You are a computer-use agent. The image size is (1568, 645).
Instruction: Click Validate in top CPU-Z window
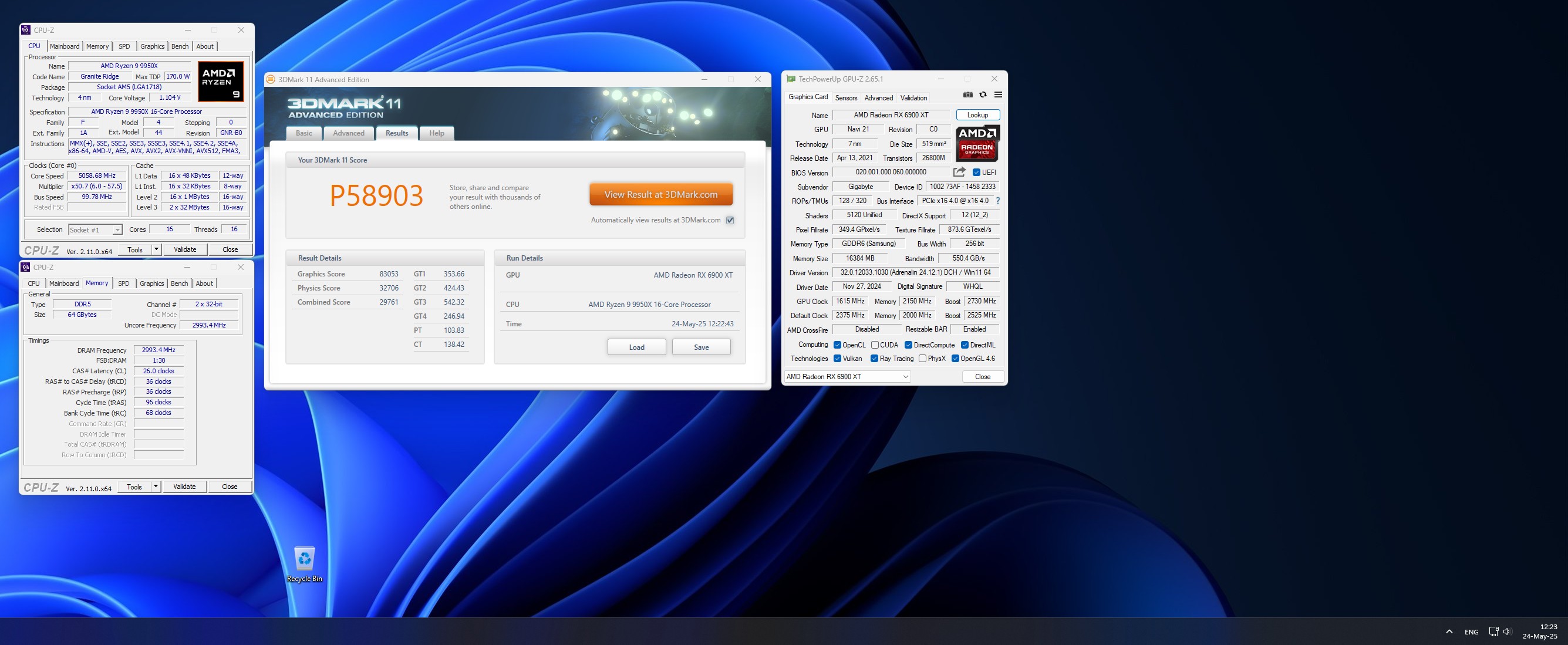[x=185, y=249]
